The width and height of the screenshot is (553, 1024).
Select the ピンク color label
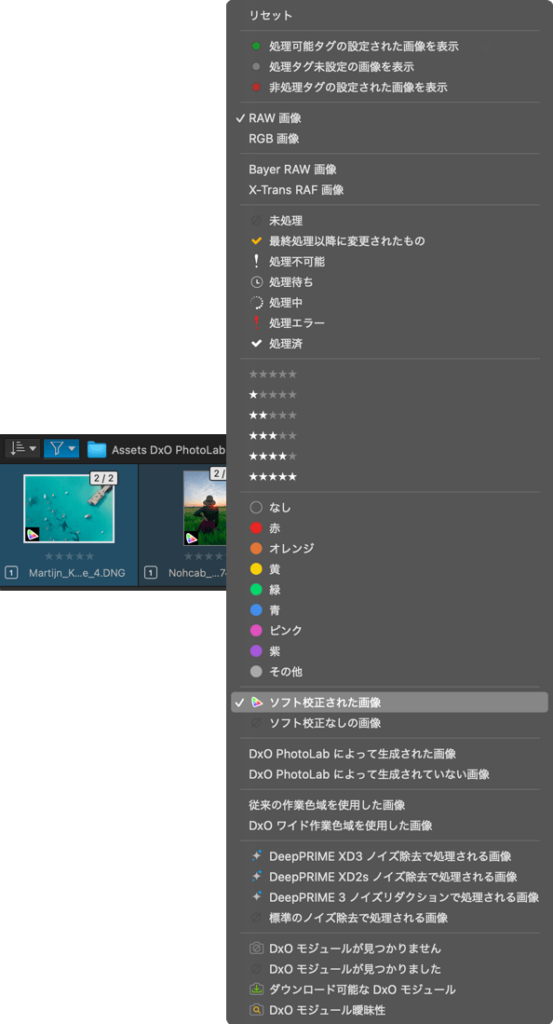tap(389, 630)
